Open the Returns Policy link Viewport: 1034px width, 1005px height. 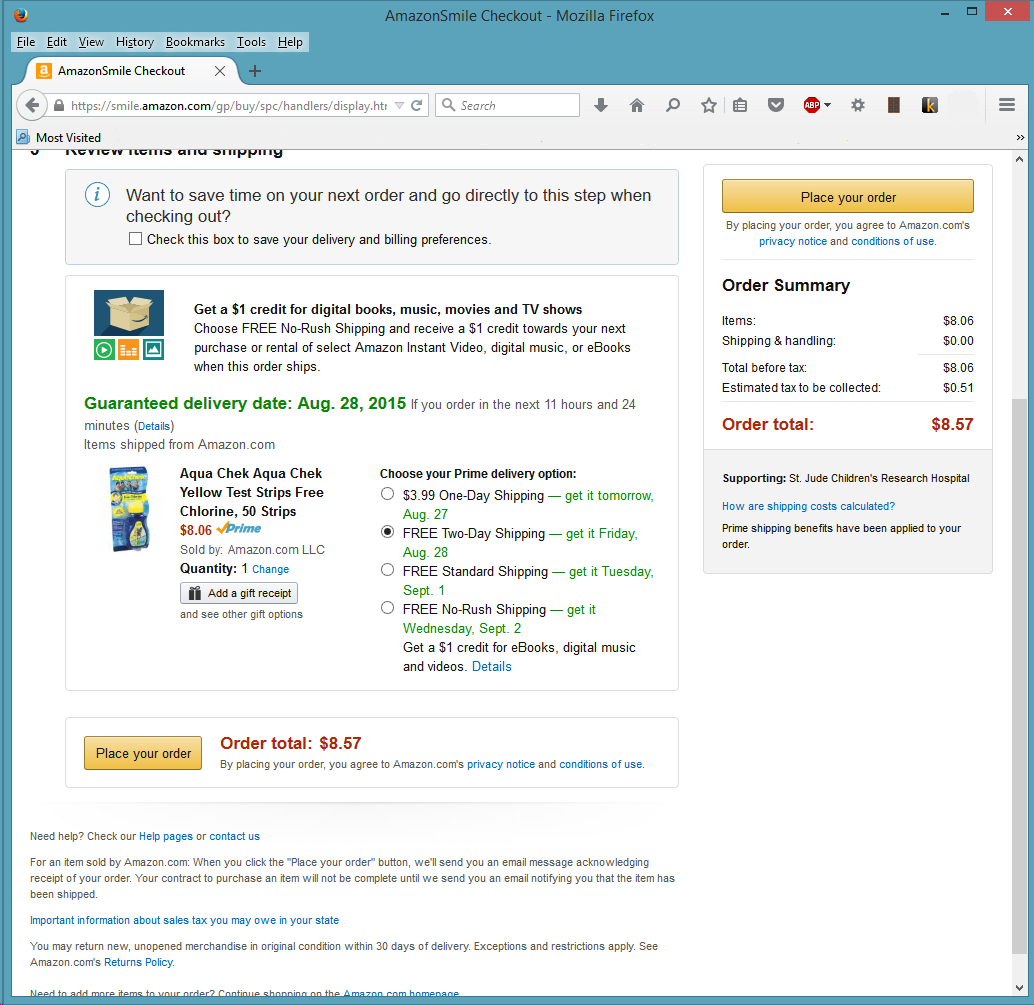coord(138,962)
